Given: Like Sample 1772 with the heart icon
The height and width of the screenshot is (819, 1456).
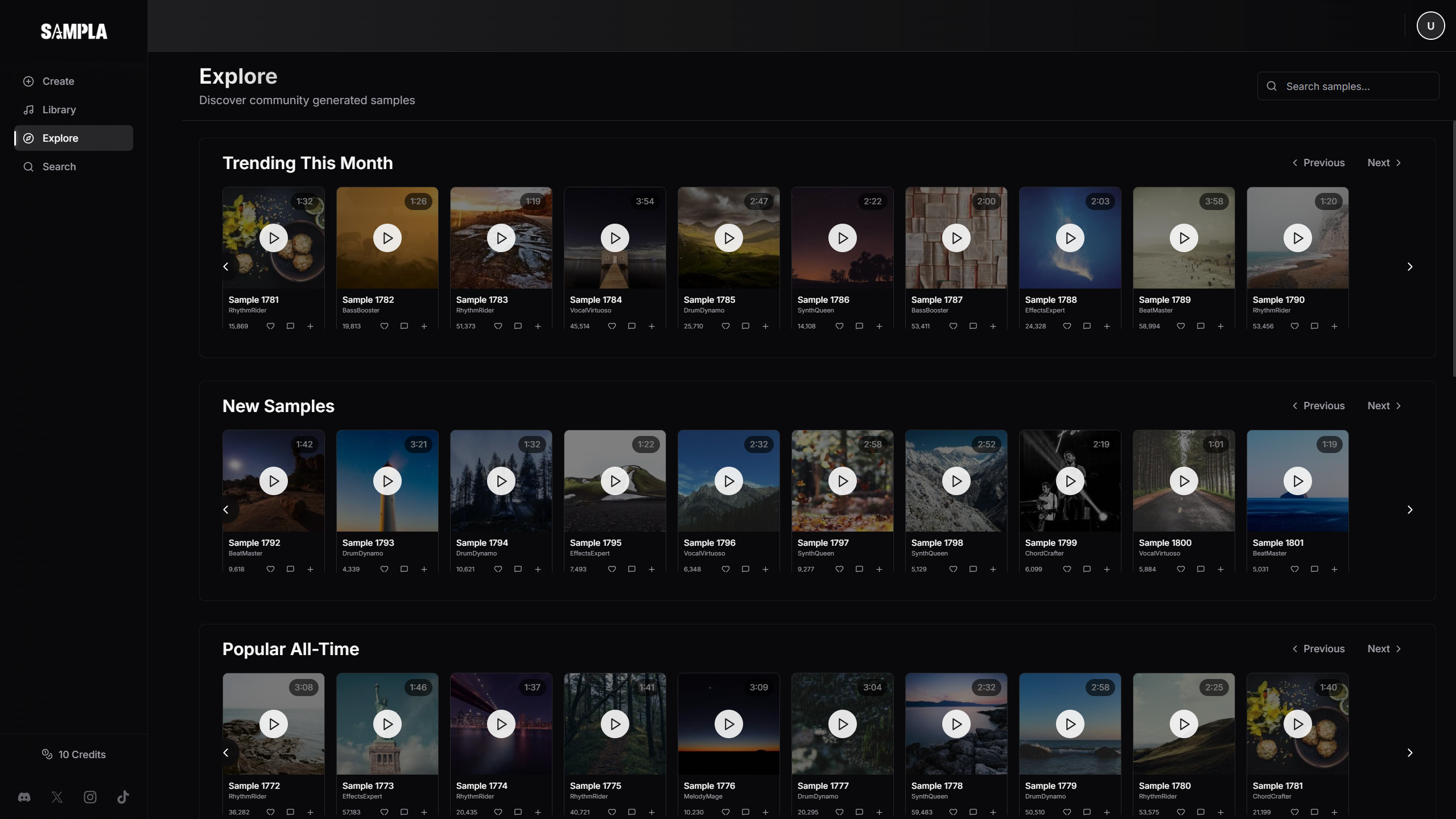Looking at the screenshot, I should tap(271, 812).
